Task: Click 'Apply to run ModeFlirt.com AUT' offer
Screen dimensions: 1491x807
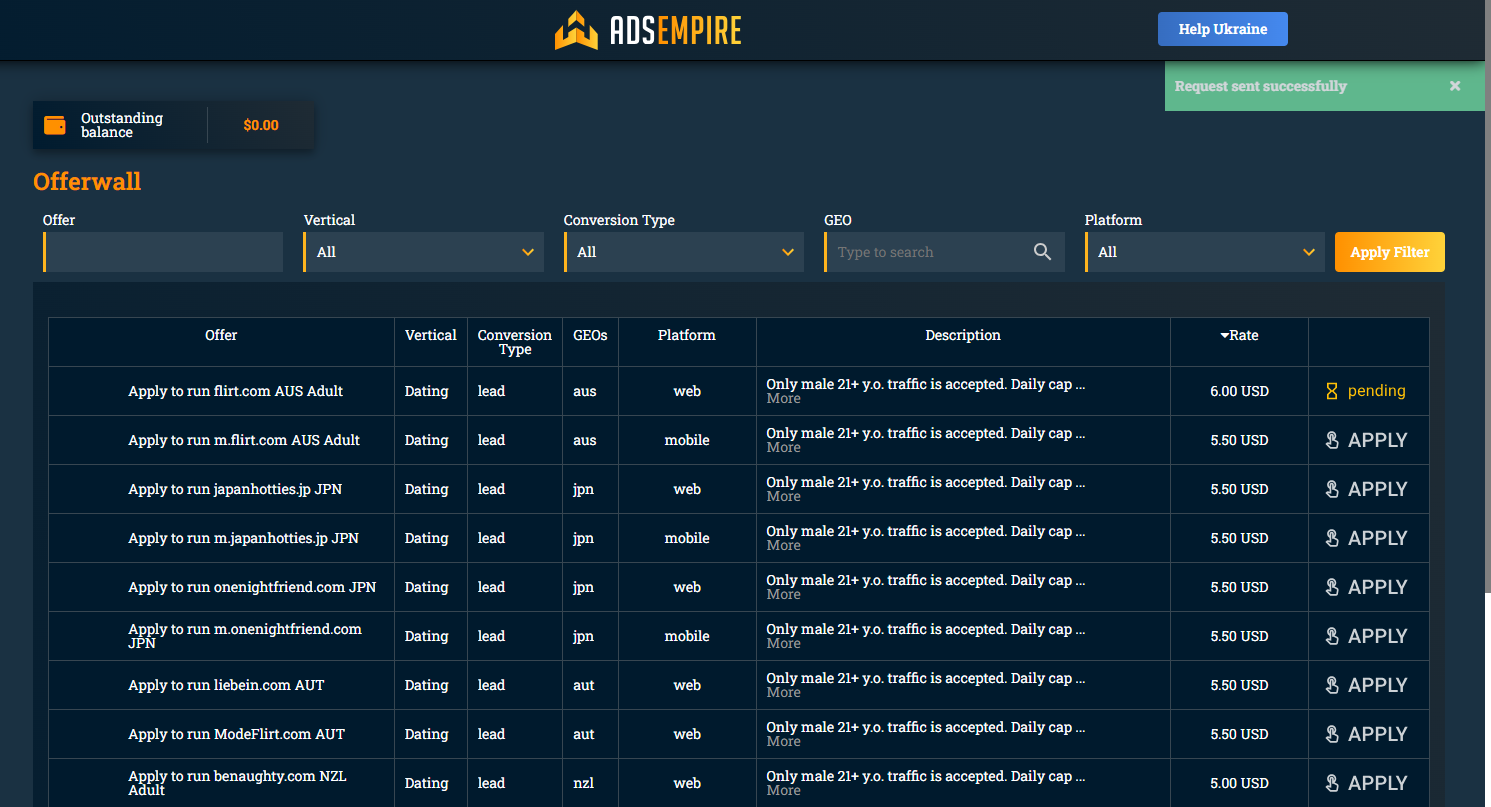Action: [236, 734]
